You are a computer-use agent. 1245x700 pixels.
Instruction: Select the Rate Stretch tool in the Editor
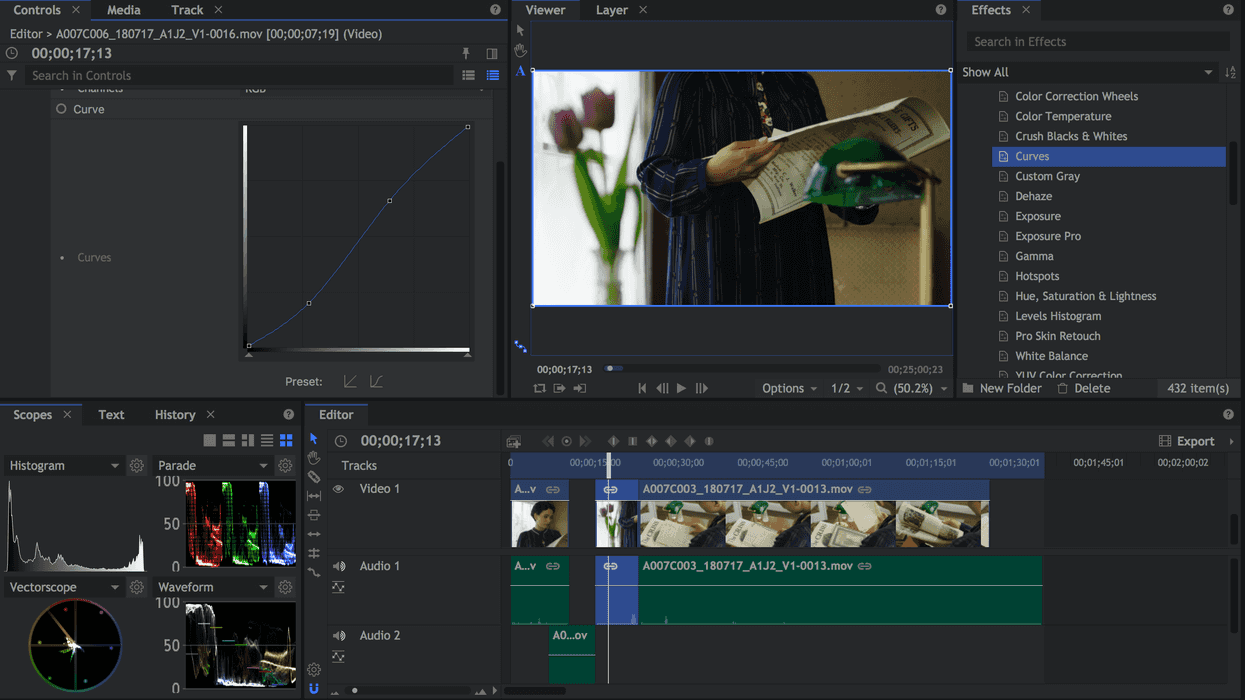[314, 572]
